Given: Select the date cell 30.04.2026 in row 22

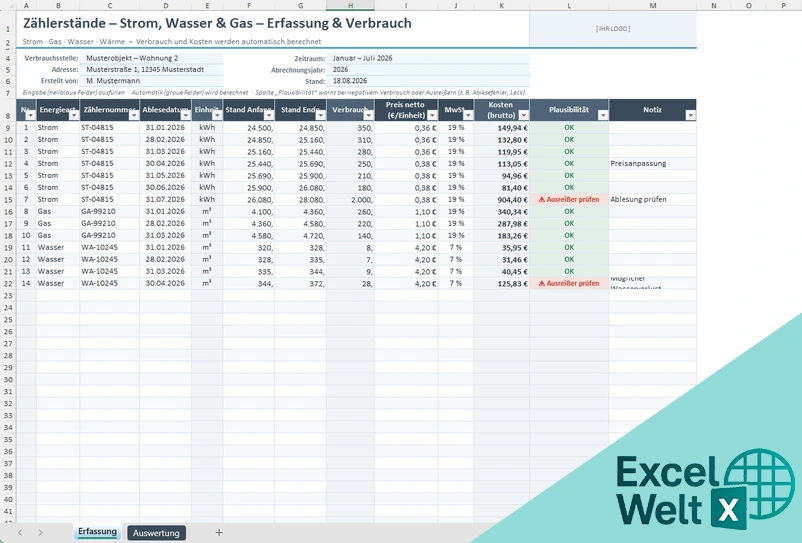Looking at the screenshot, I should pos(165,283).
